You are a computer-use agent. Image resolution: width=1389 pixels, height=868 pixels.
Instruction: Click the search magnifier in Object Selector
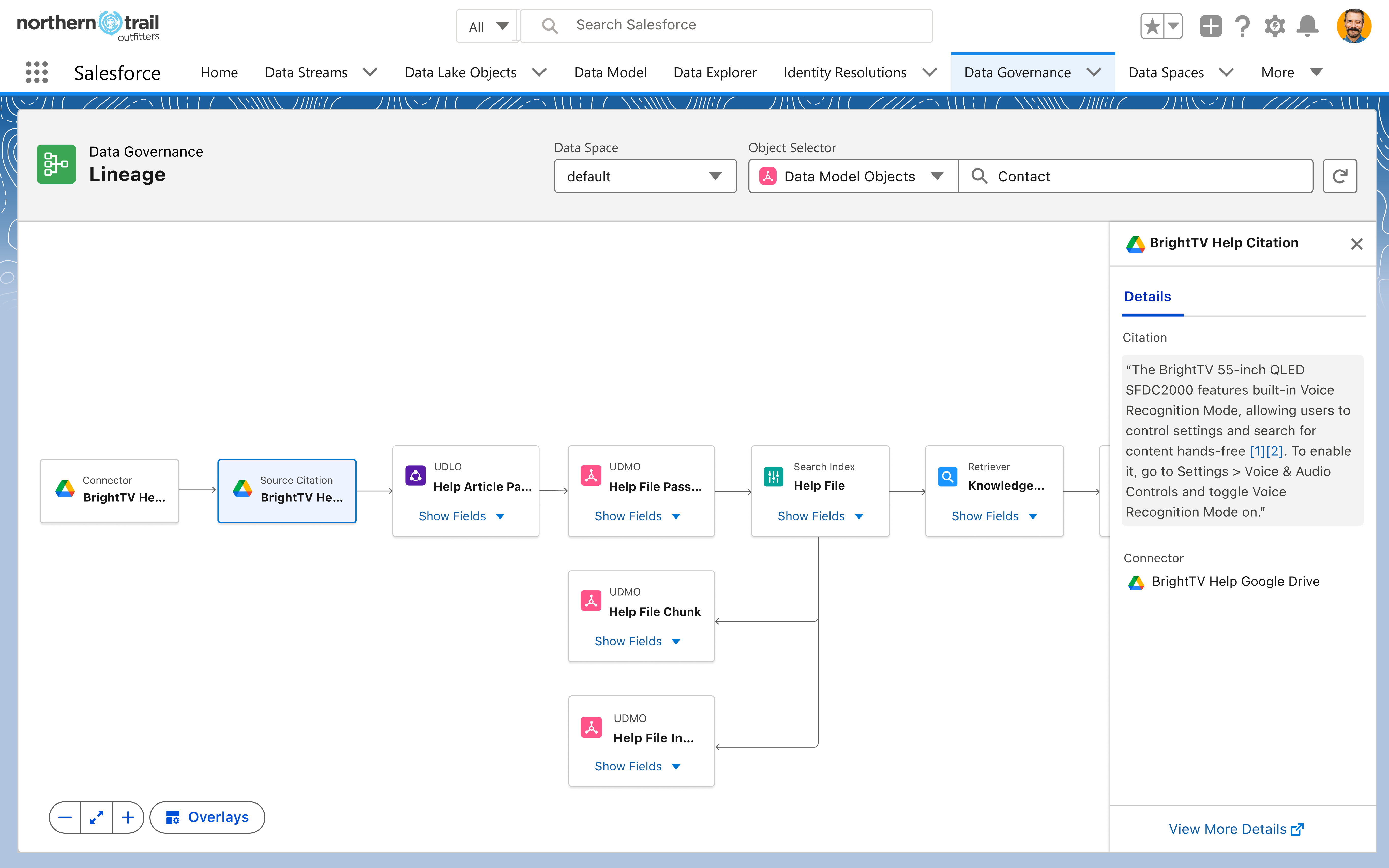979,176
